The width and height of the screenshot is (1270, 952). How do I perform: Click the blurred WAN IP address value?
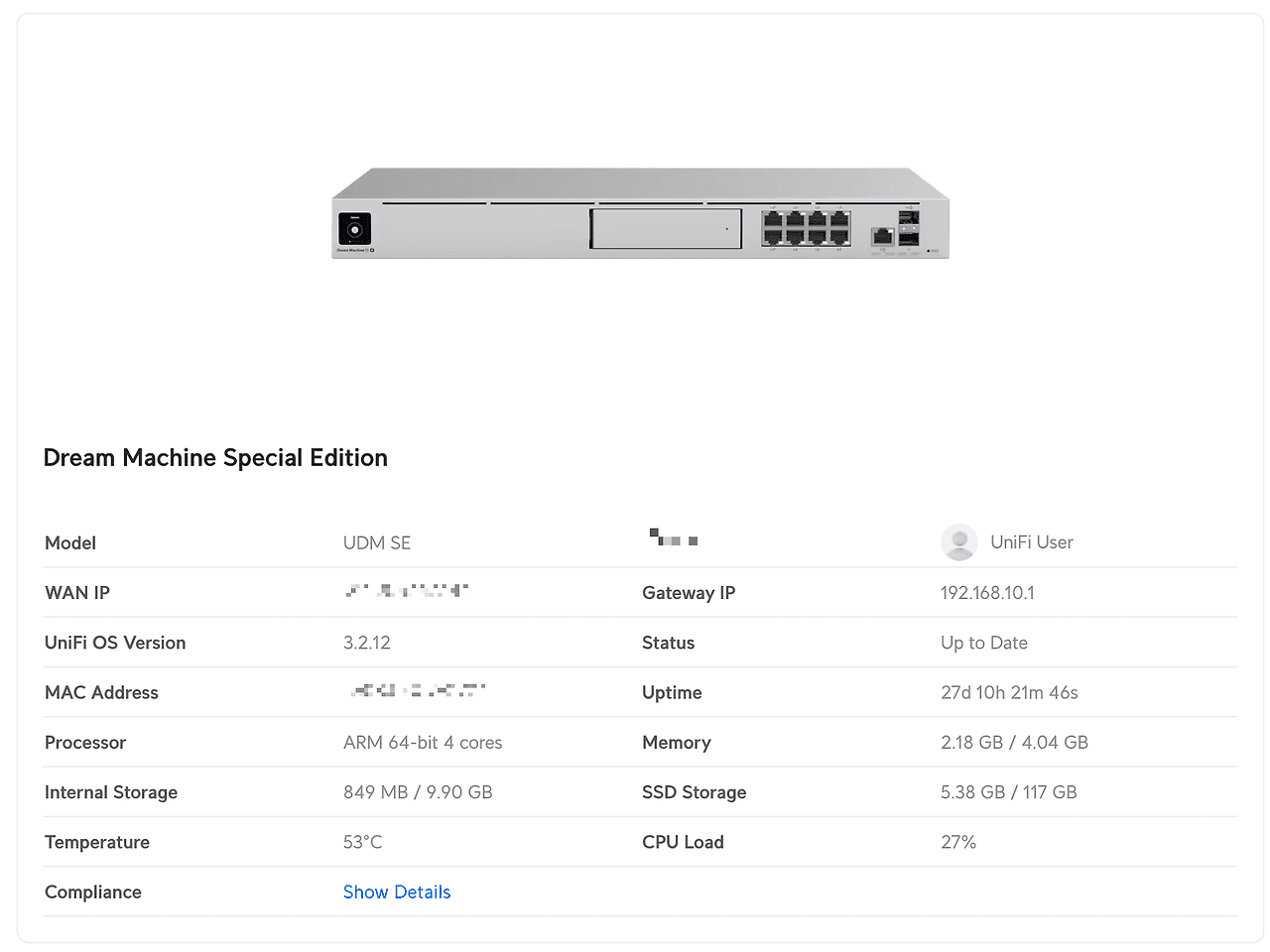click(406, 592)
